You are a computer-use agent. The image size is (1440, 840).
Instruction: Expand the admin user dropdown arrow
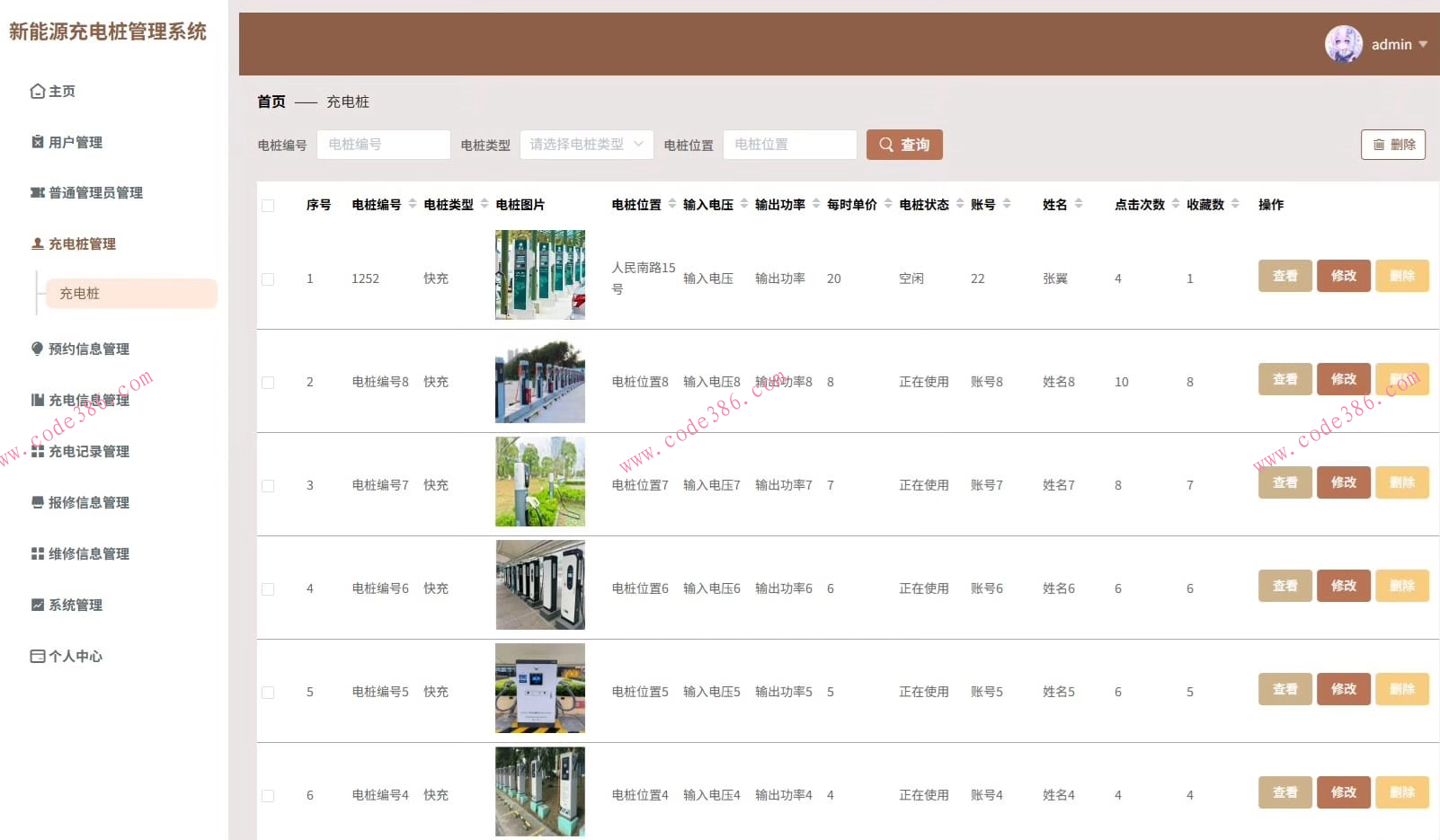click(1423, 44)
